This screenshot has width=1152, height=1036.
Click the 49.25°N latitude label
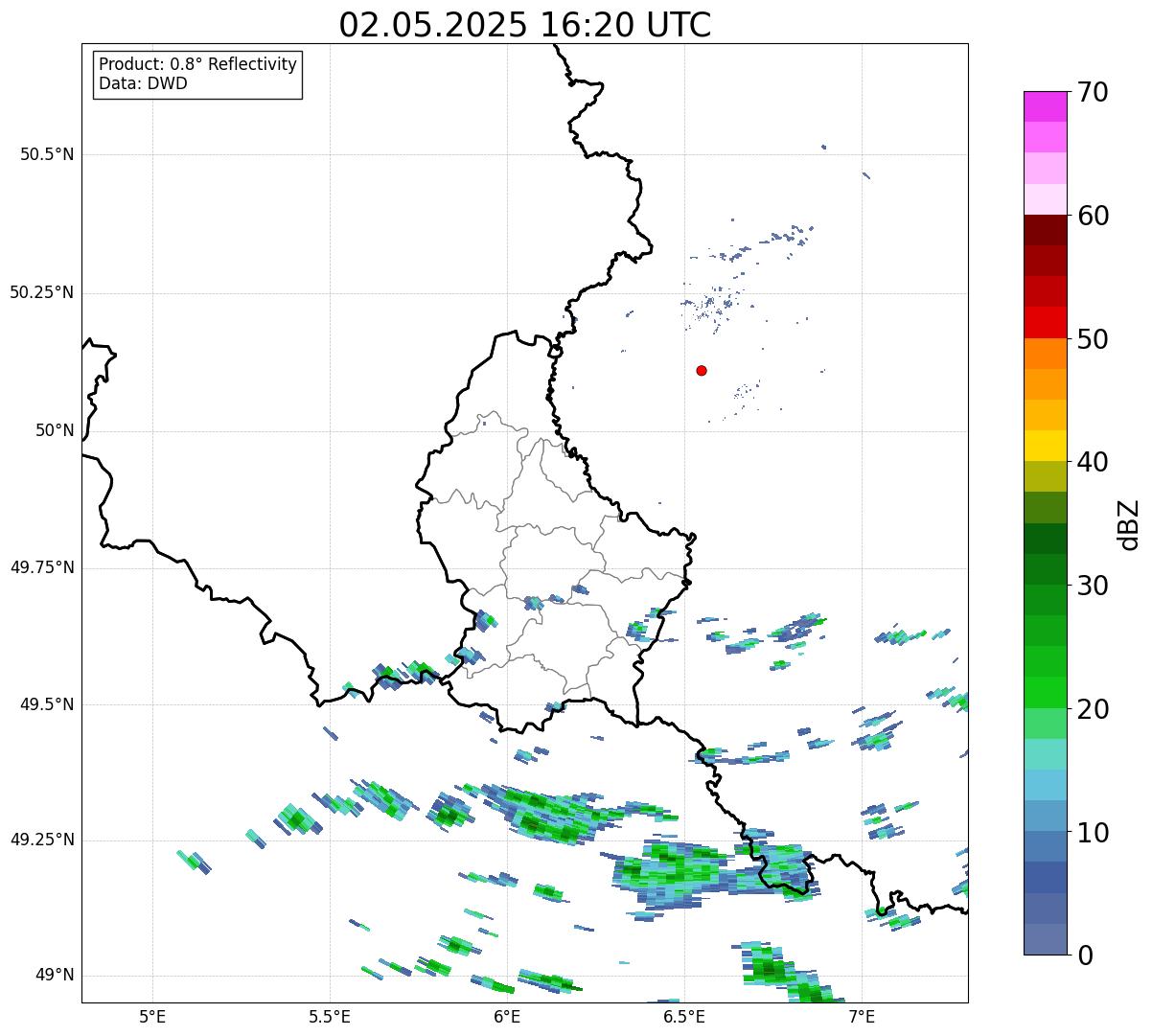point(41,840)
